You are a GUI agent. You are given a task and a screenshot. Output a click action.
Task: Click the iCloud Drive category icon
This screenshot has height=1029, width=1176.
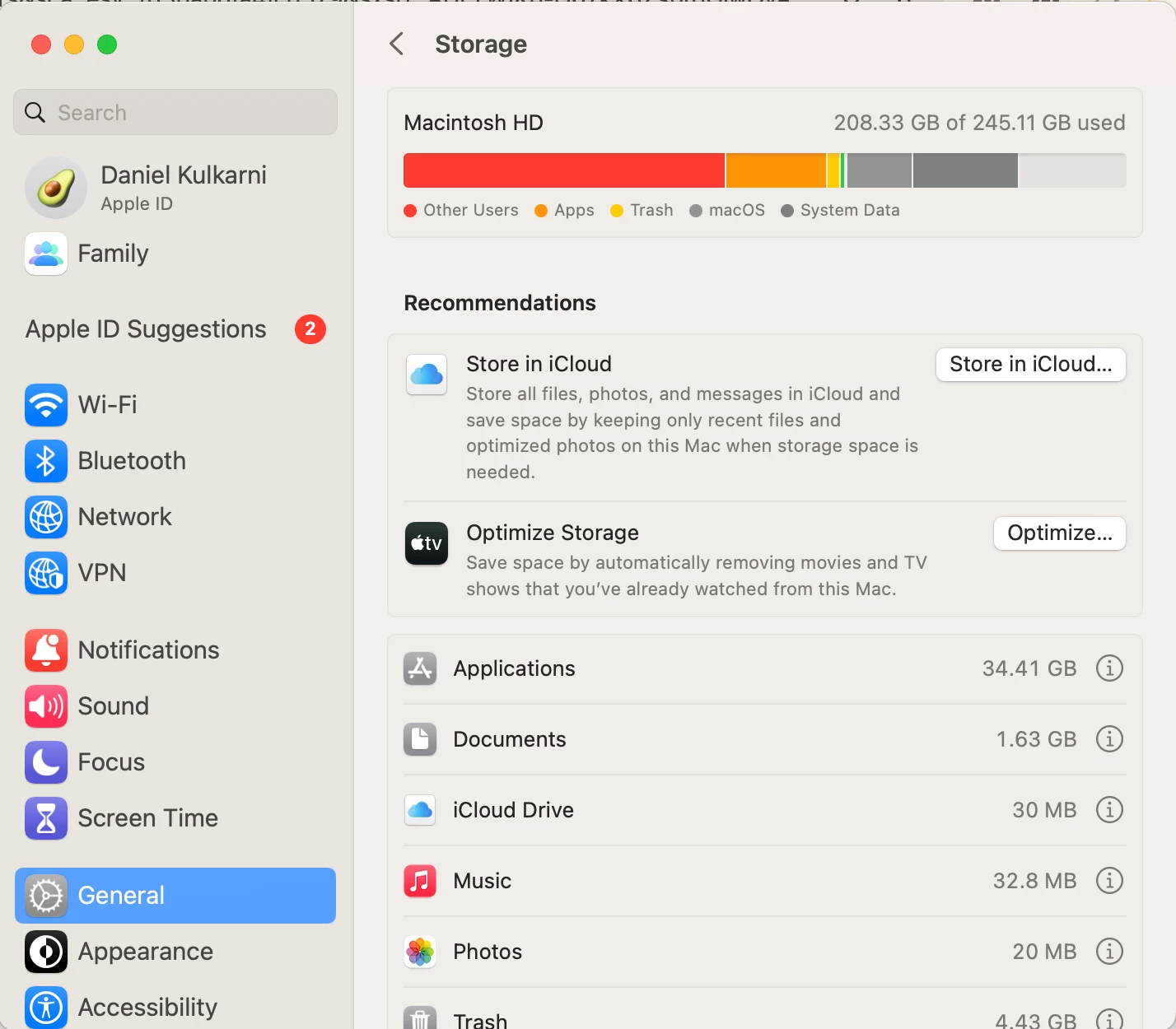[420, 810]
